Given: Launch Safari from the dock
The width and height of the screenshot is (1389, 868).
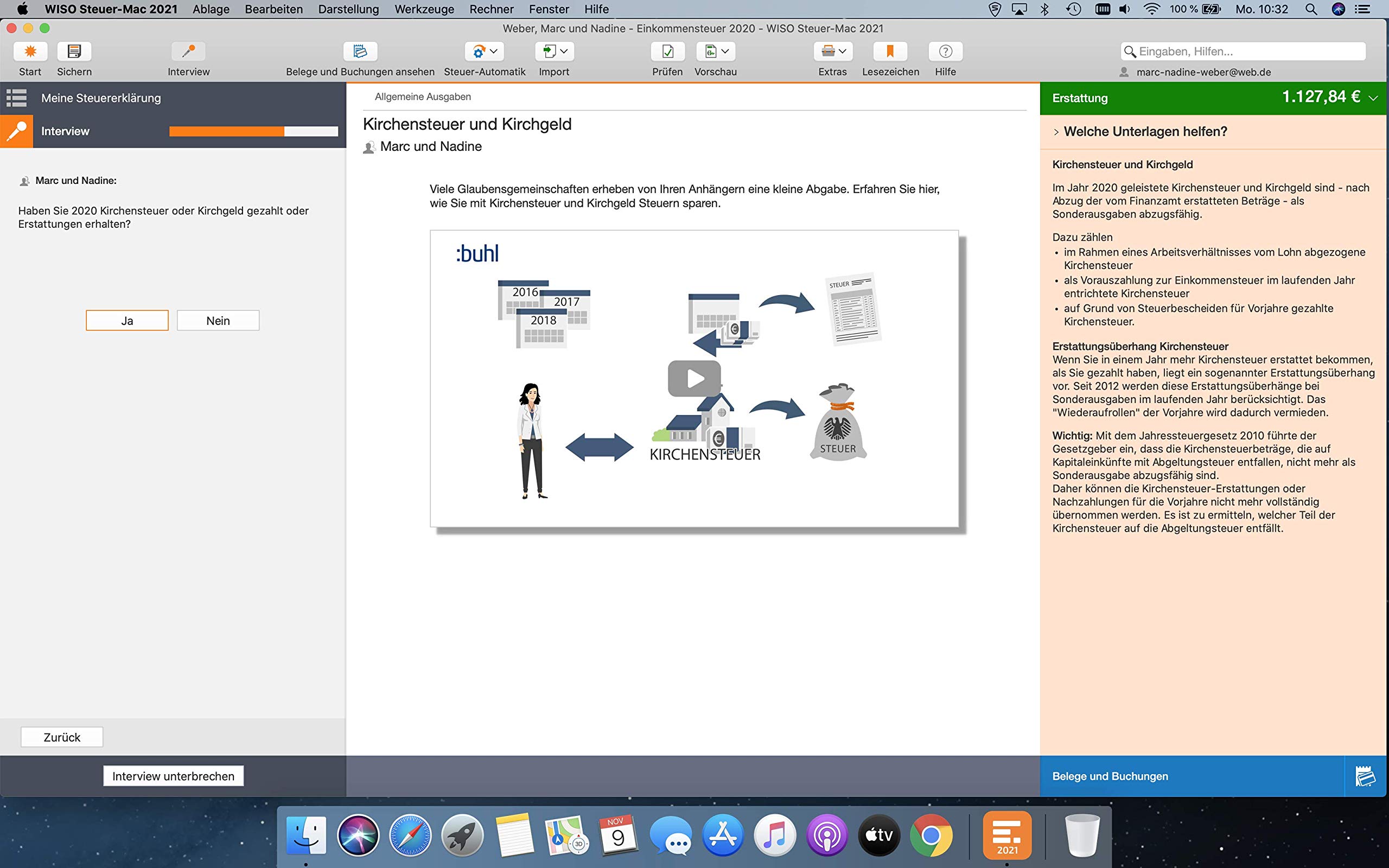Looking at the screenshot, I should point(410,835).
